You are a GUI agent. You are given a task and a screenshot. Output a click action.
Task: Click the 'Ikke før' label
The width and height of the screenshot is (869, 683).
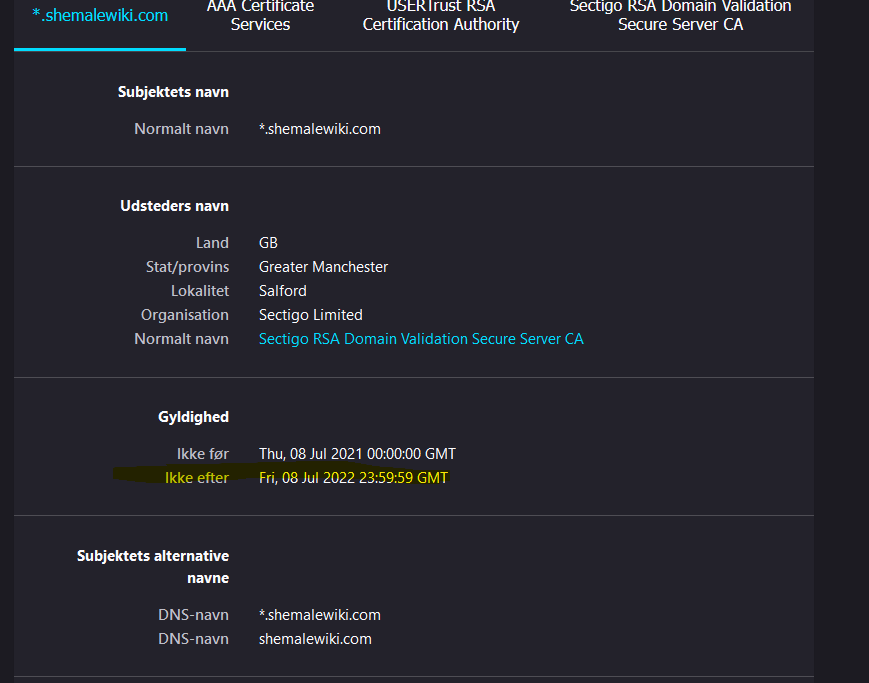(203, 454)
